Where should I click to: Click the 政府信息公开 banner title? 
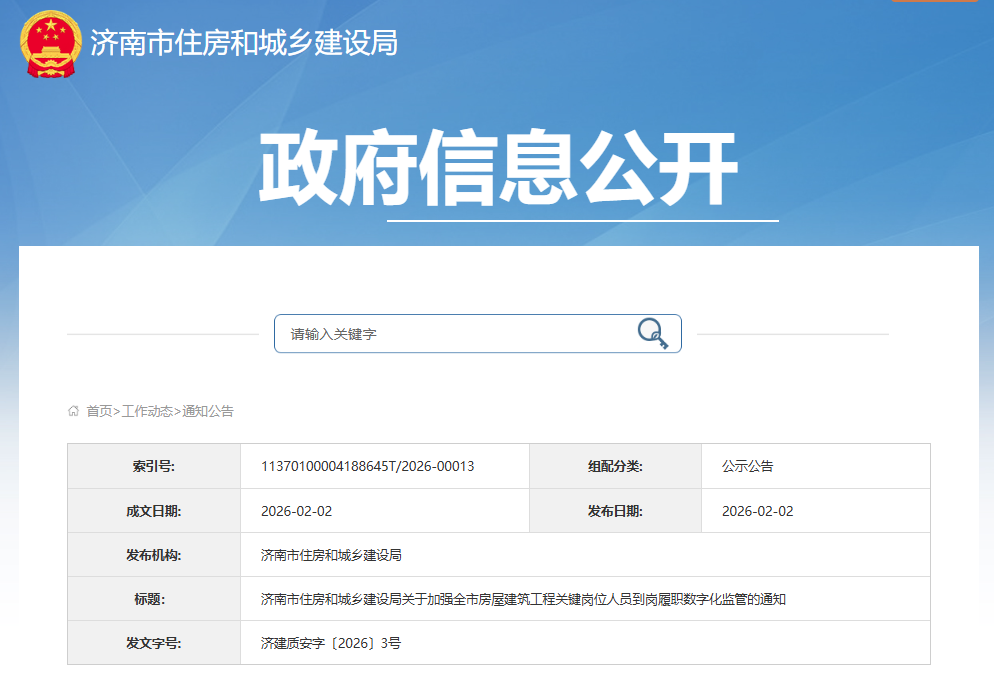(497, 166)
